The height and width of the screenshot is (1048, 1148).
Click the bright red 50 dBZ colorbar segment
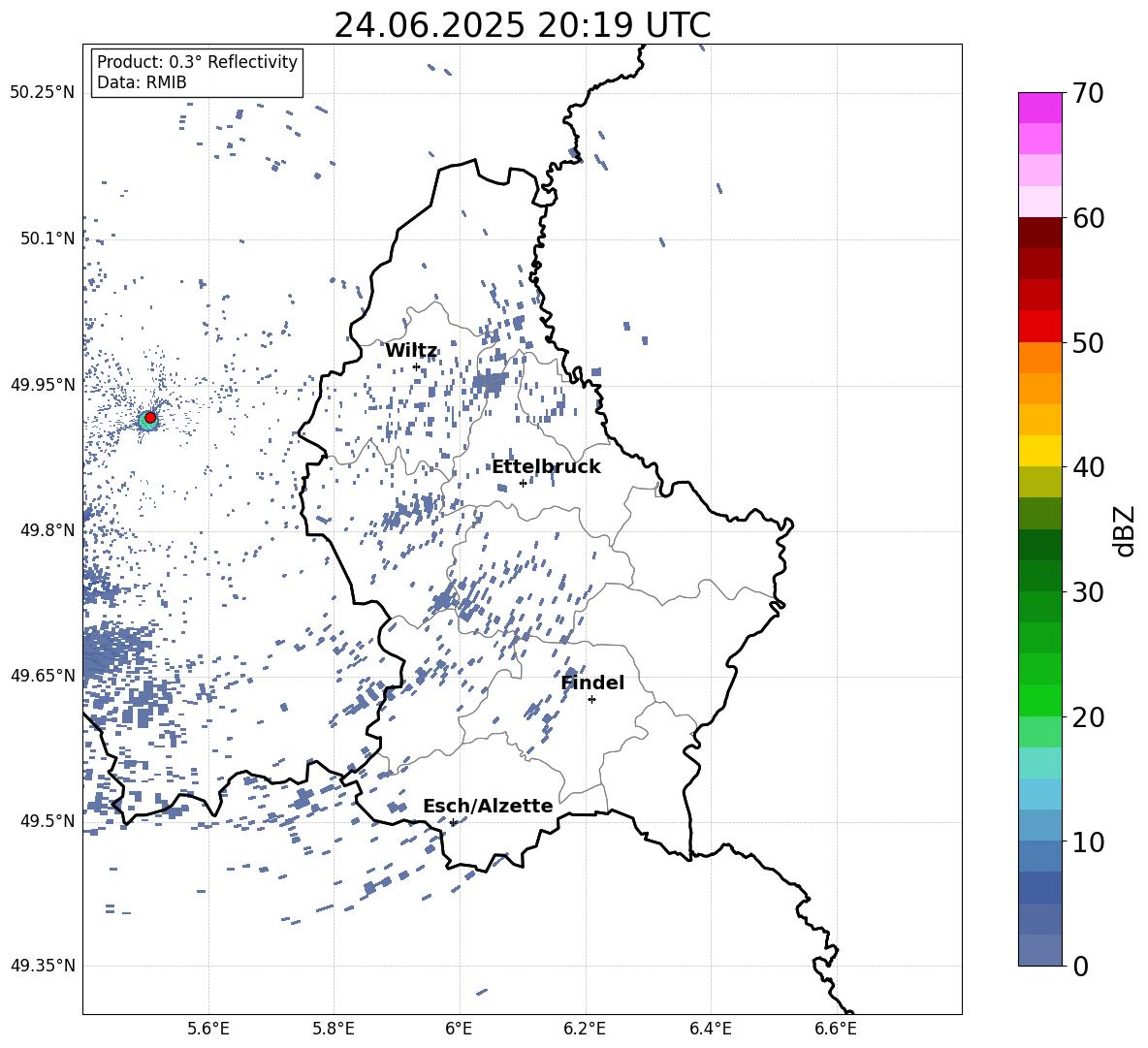(x=1039, y=327)
